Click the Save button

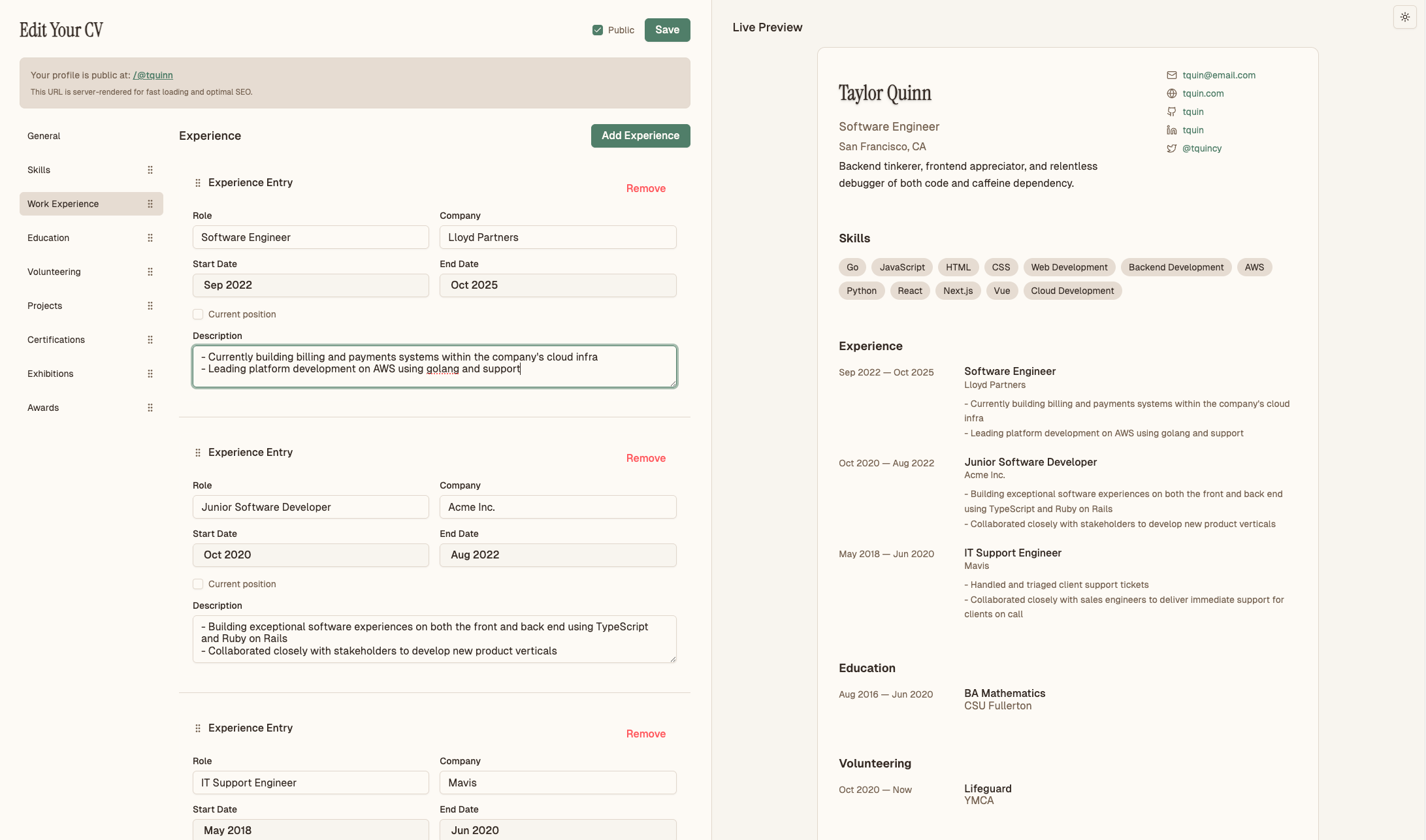(x=667, y=29)
